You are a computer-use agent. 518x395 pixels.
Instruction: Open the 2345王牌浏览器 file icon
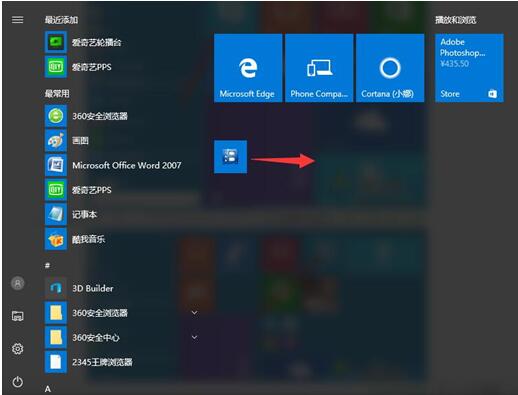point(56,362)
